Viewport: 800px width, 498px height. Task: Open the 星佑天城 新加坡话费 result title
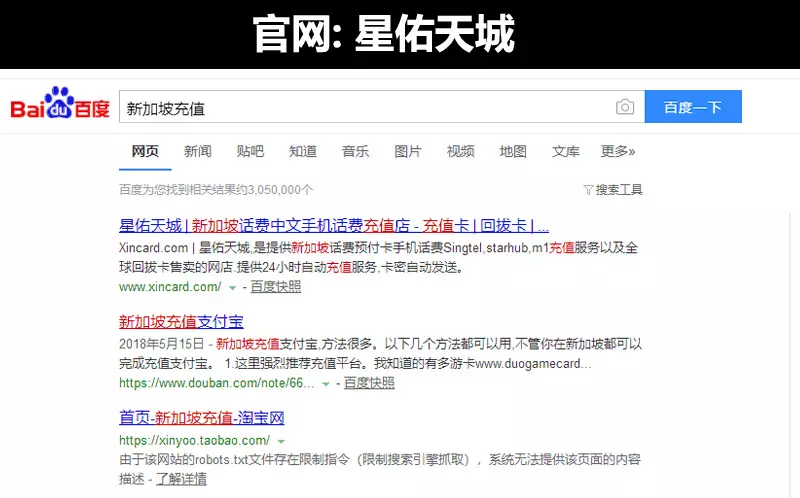(x=334, y=225)
